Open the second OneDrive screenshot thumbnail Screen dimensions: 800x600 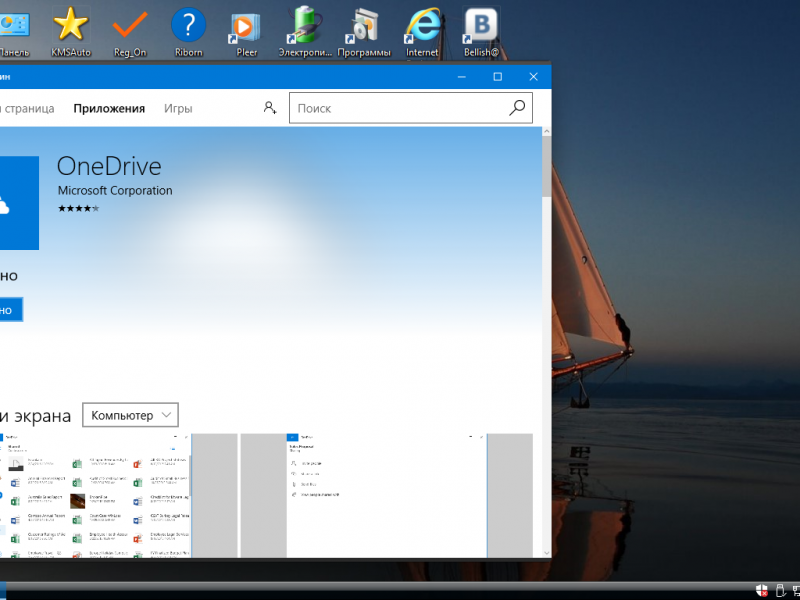[x=387, y=495]
